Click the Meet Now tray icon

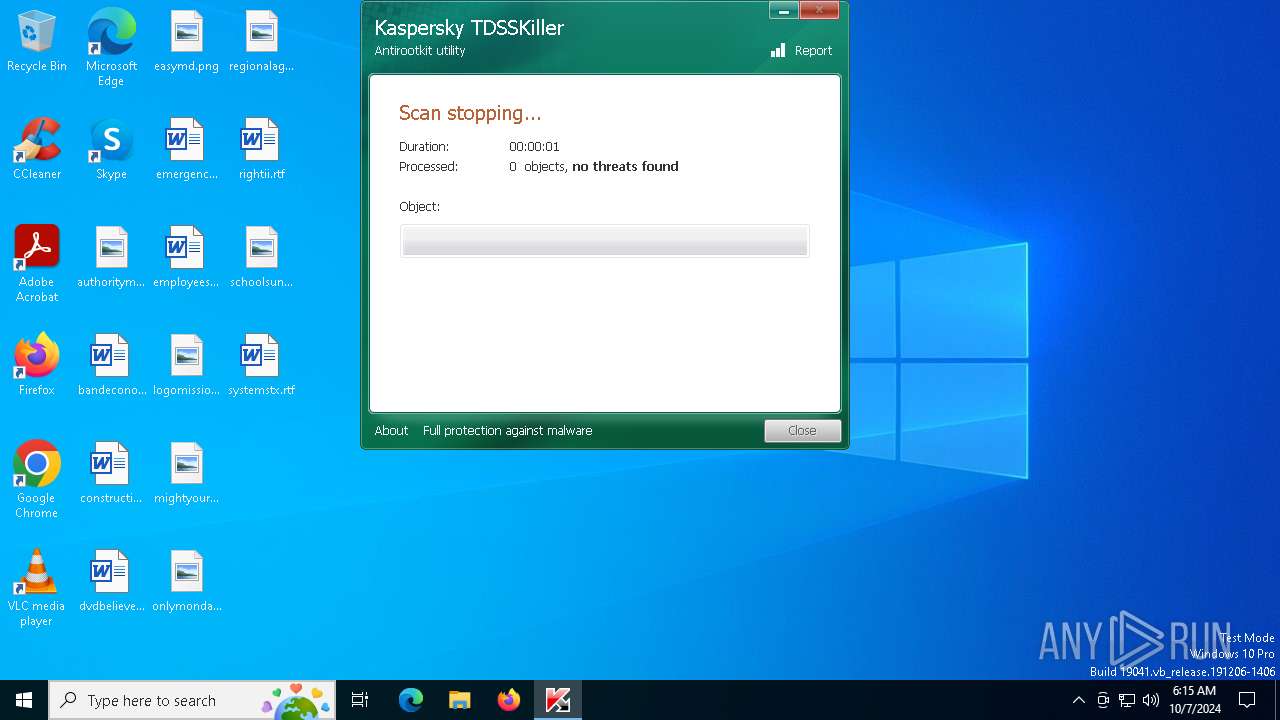click(1103, 700)
